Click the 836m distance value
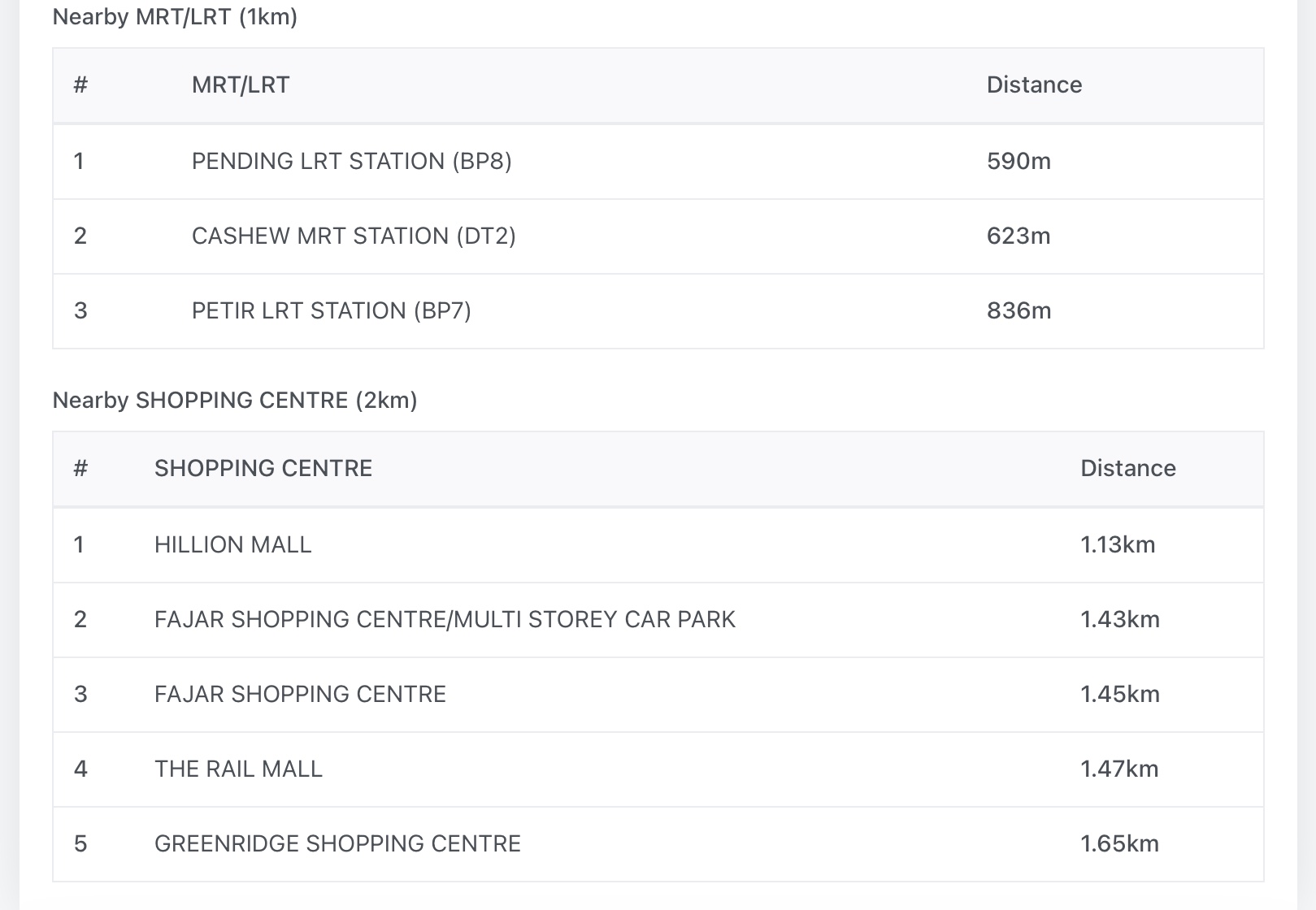 tap(1018, 310)
